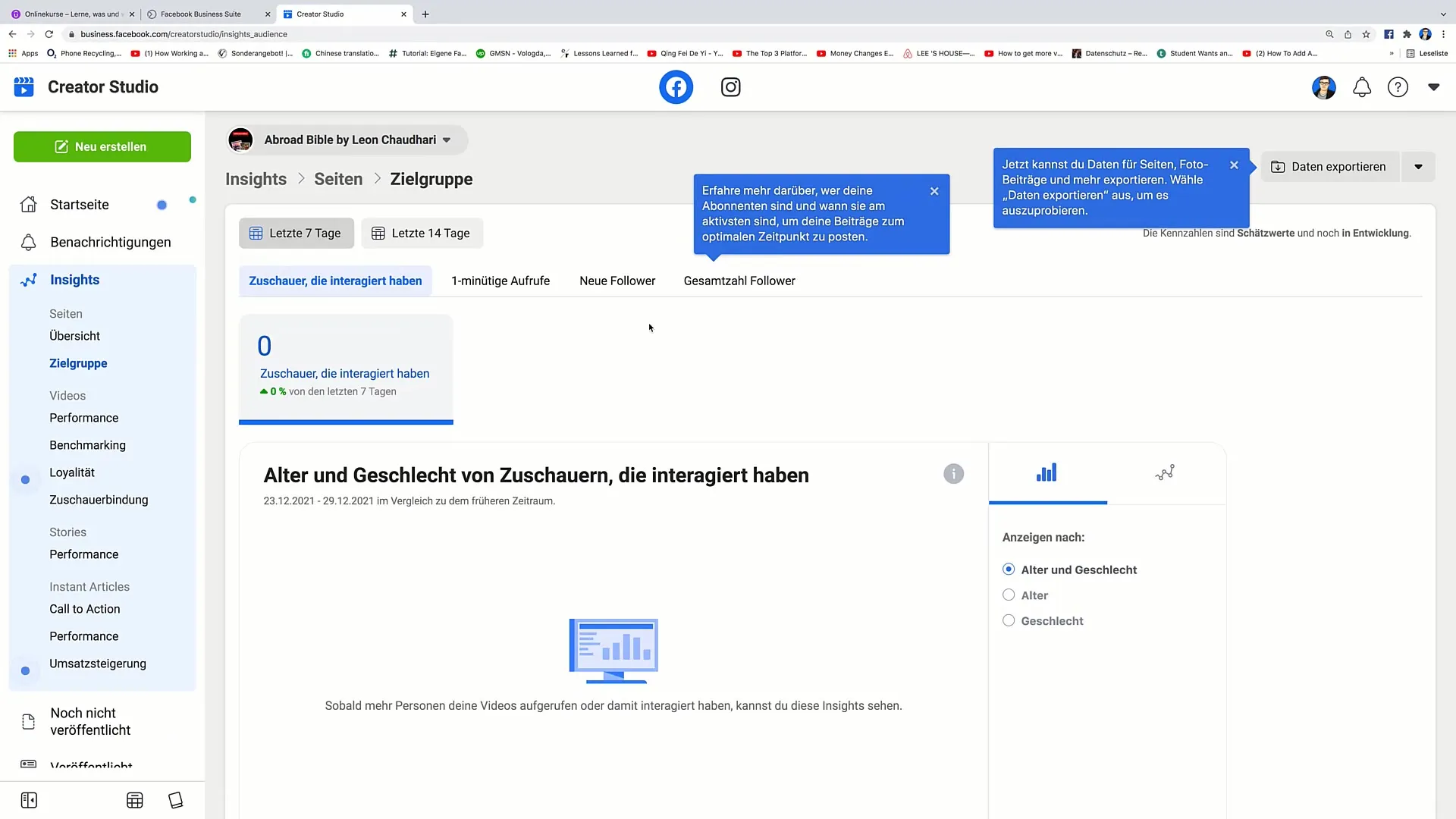Click the line chart view icon

click(x=1164, y=472)
